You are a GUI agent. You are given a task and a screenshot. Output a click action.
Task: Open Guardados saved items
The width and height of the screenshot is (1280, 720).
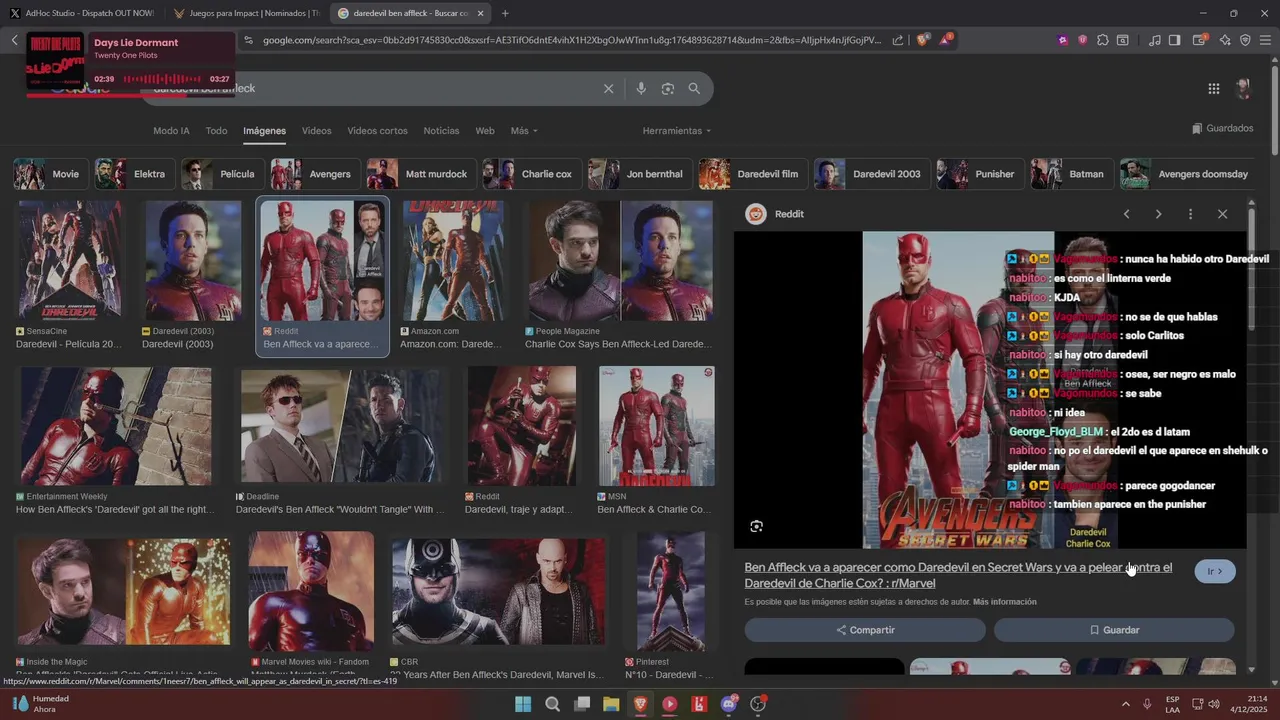coord(1222,128)
